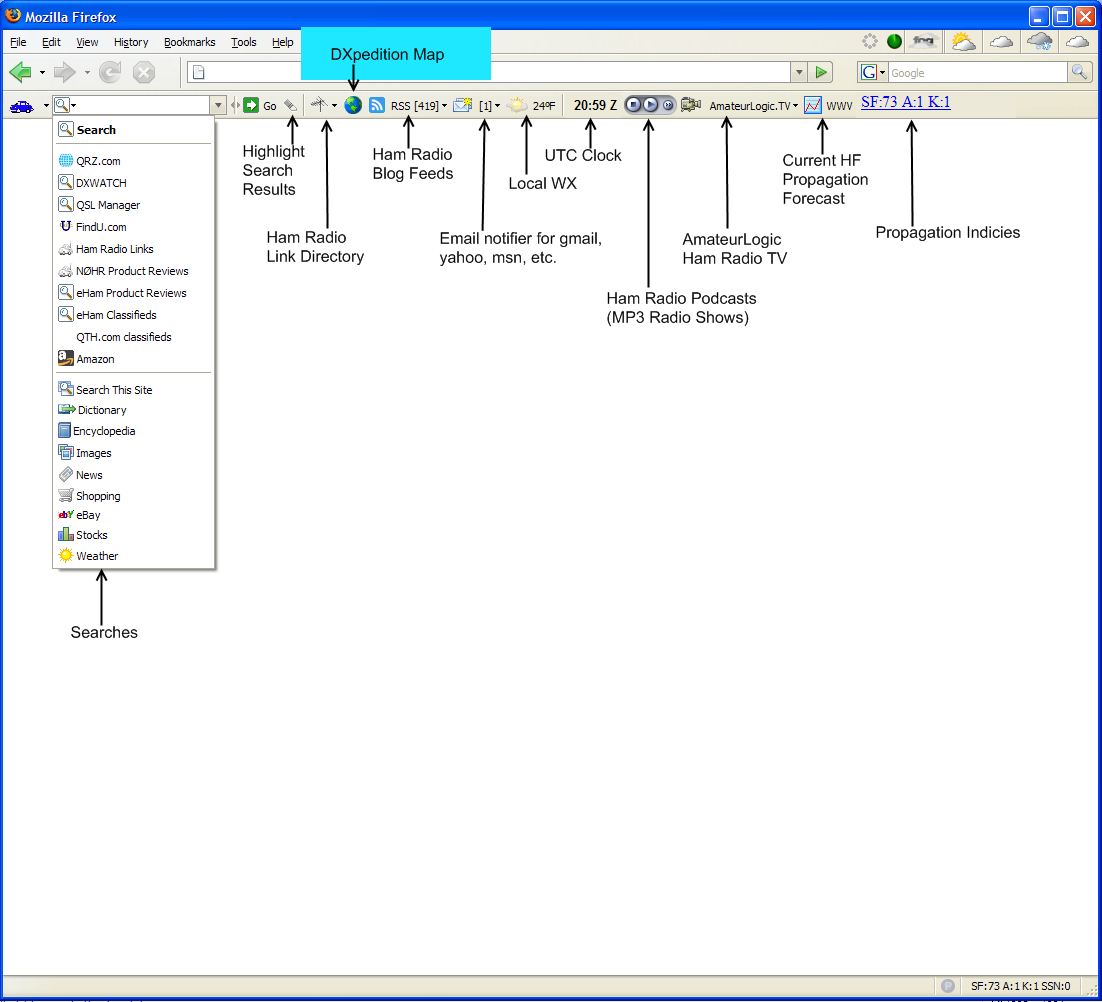Click the WWV propagation forecast label
This screenshot has height=1002, width=1102.
pyautogui.click(x=839, y=106)
